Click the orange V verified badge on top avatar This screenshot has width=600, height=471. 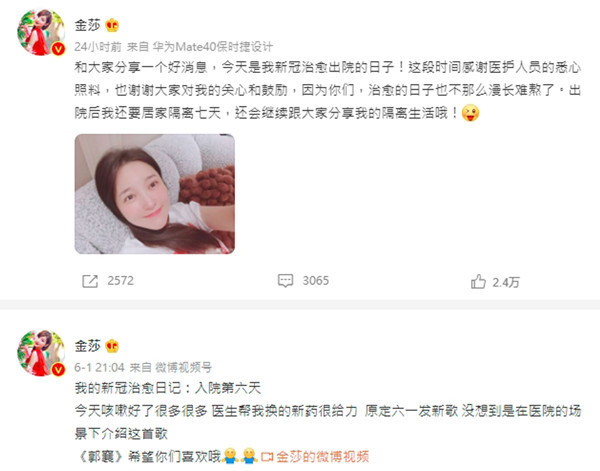coord(58,49)
